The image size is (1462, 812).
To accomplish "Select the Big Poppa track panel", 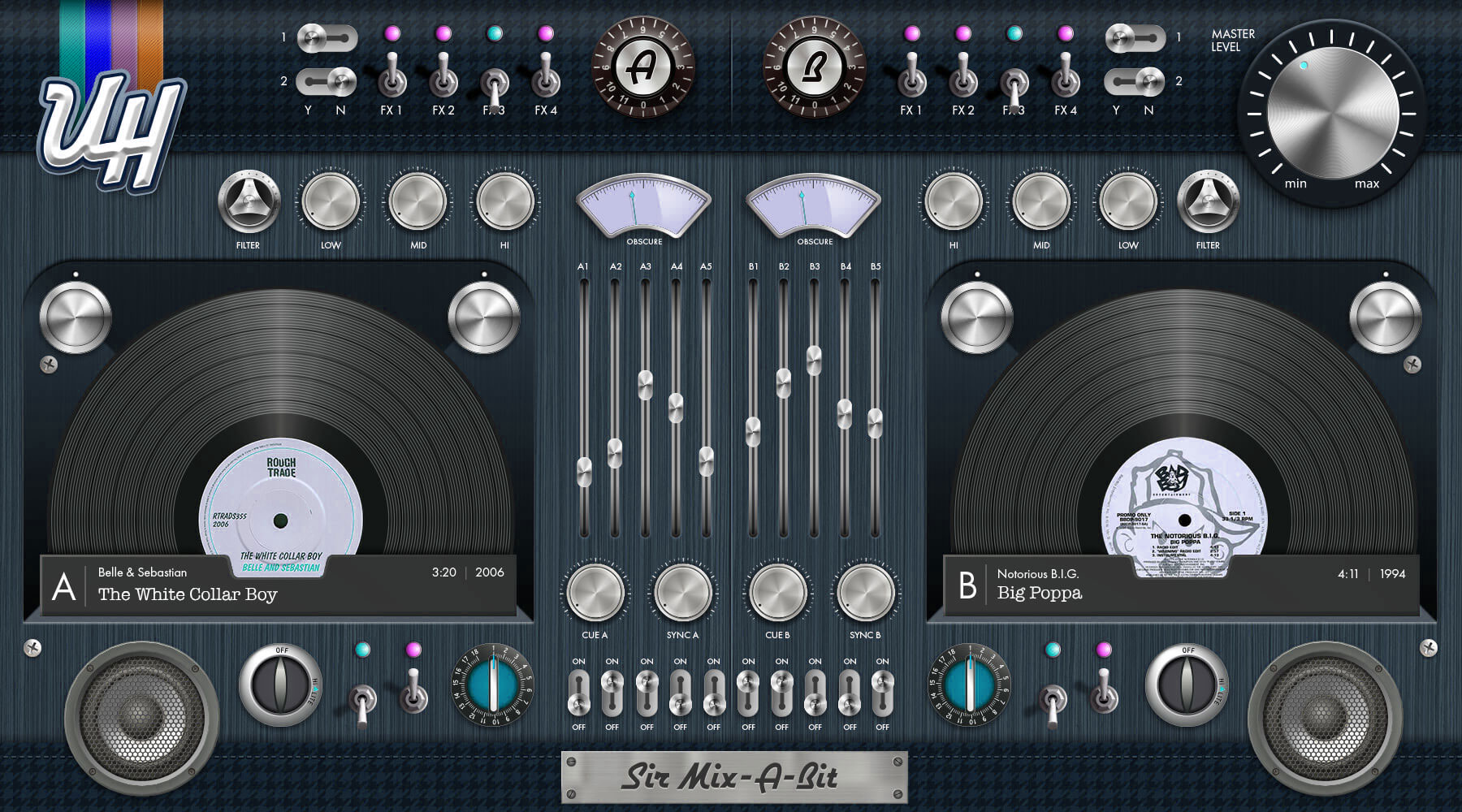I will click(1181, 585).
